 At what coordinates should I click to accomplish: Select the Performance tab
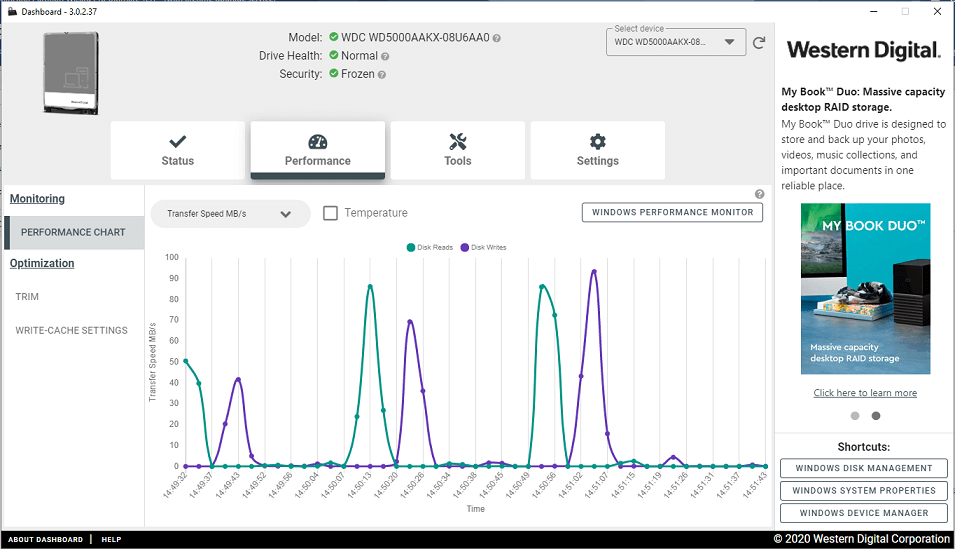tap(317, 151)
